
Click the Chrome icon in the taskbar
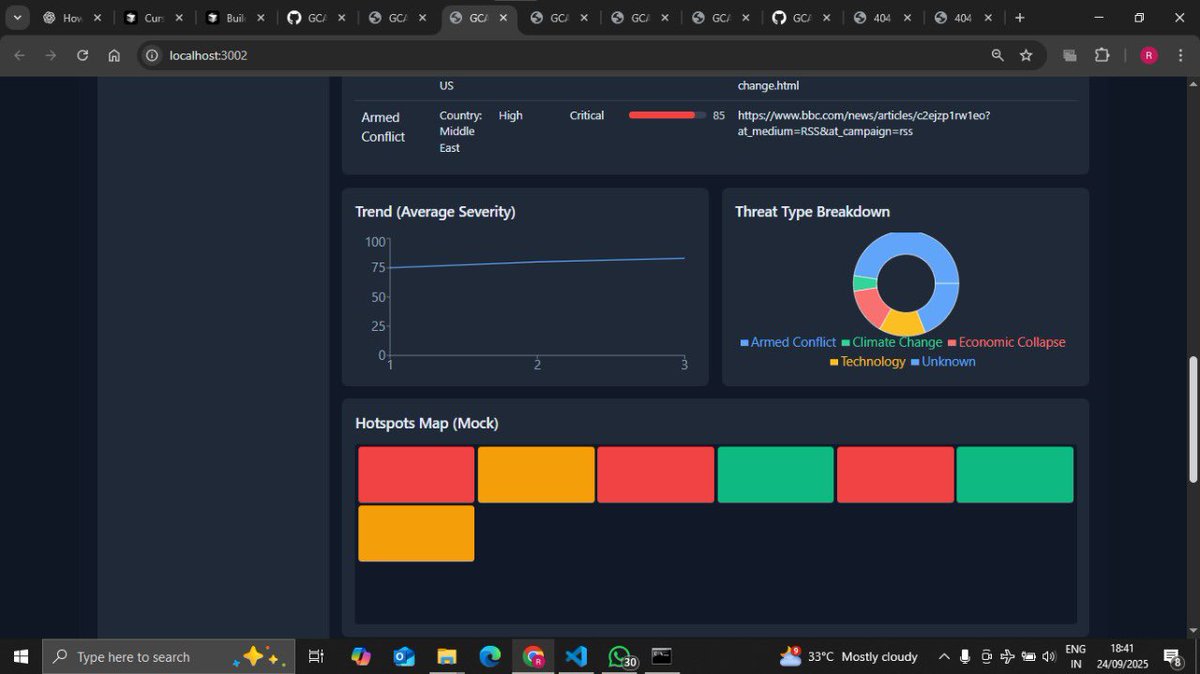533,657
